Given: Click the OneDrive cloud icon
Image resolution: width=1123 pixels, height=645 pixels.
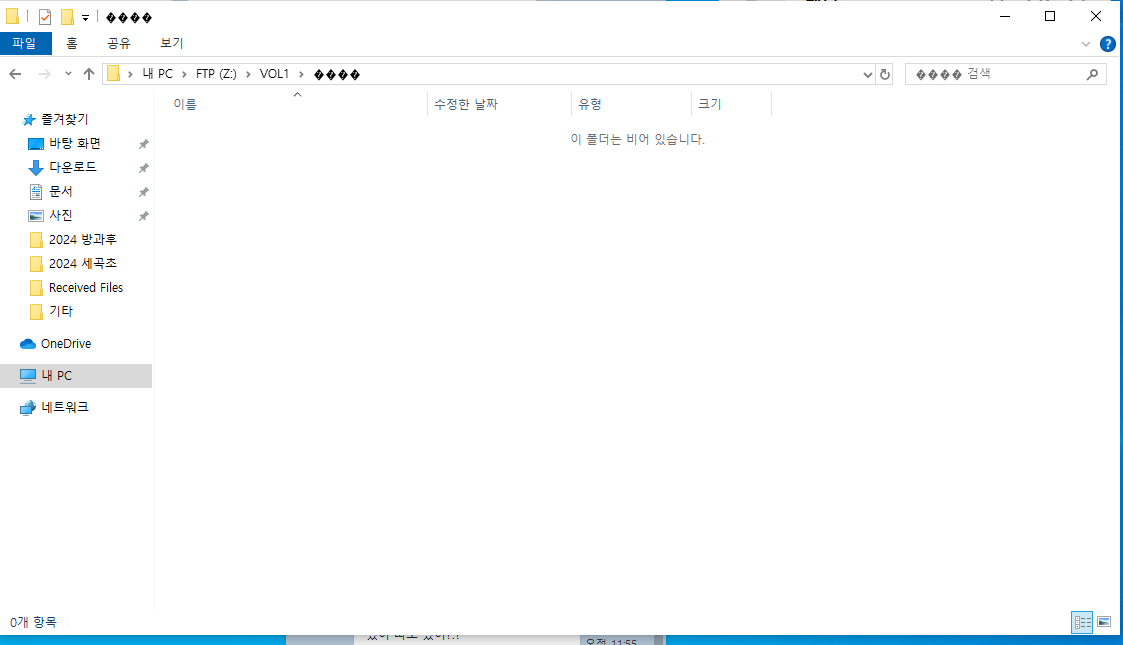Looking at the screenshot, I should click(x=28, y=344).
